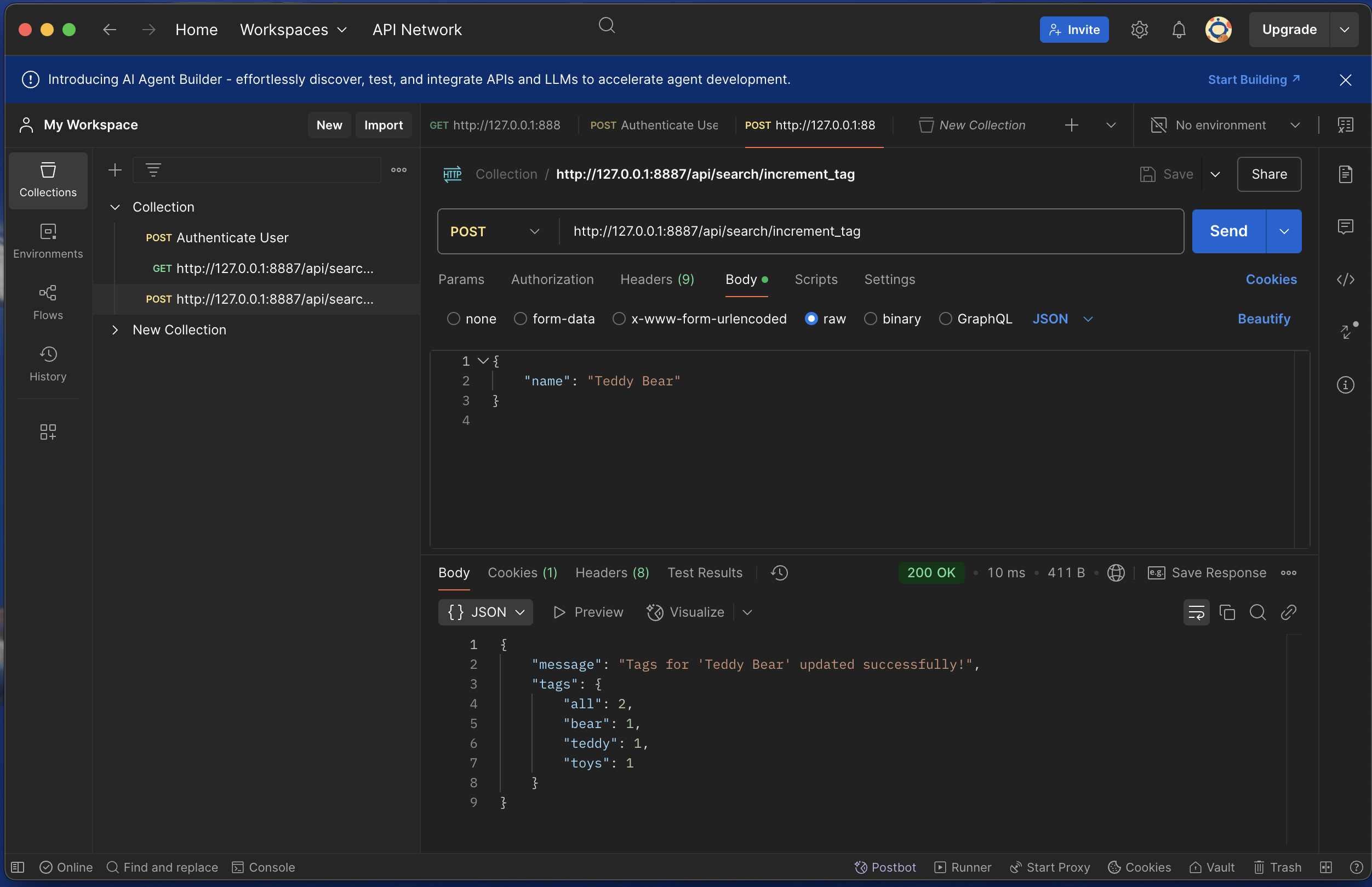Screen dimensions: 1372x887
Task: Switch to the Authorization tab
Action: click(552, 280)
